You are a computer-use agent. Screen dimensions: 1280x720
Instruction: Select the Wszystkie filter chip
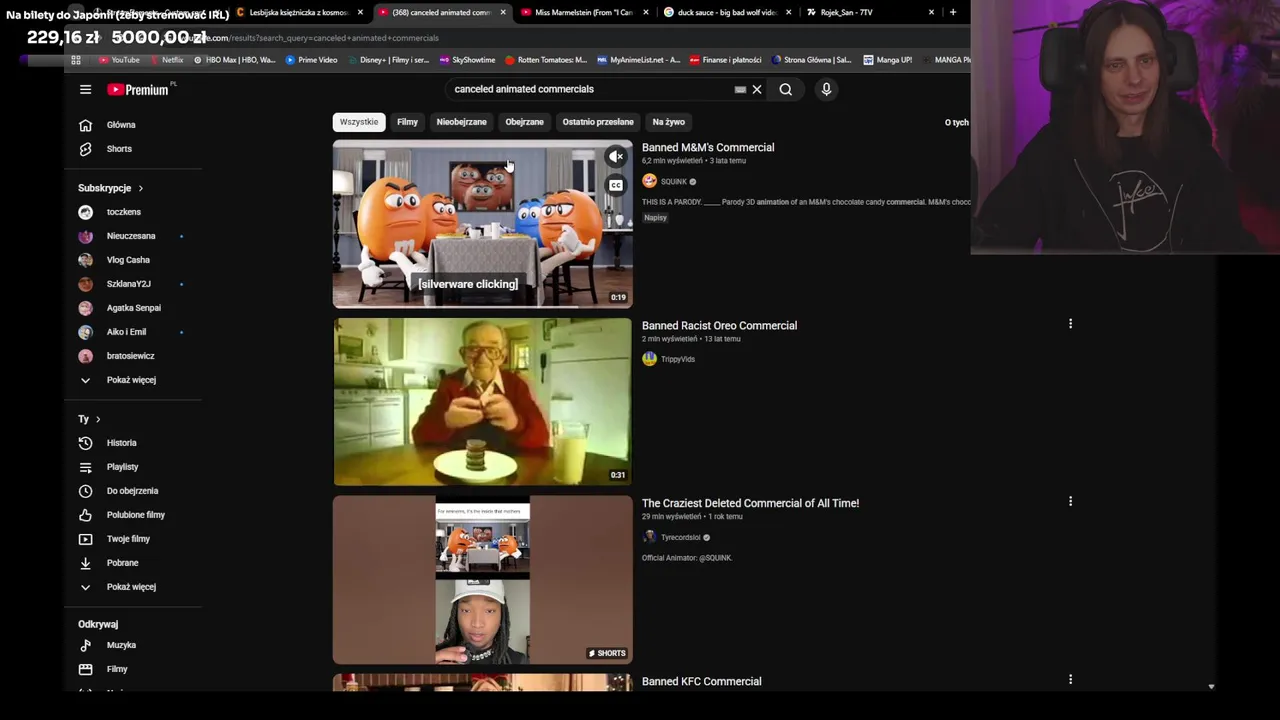(x=359, y=122)
